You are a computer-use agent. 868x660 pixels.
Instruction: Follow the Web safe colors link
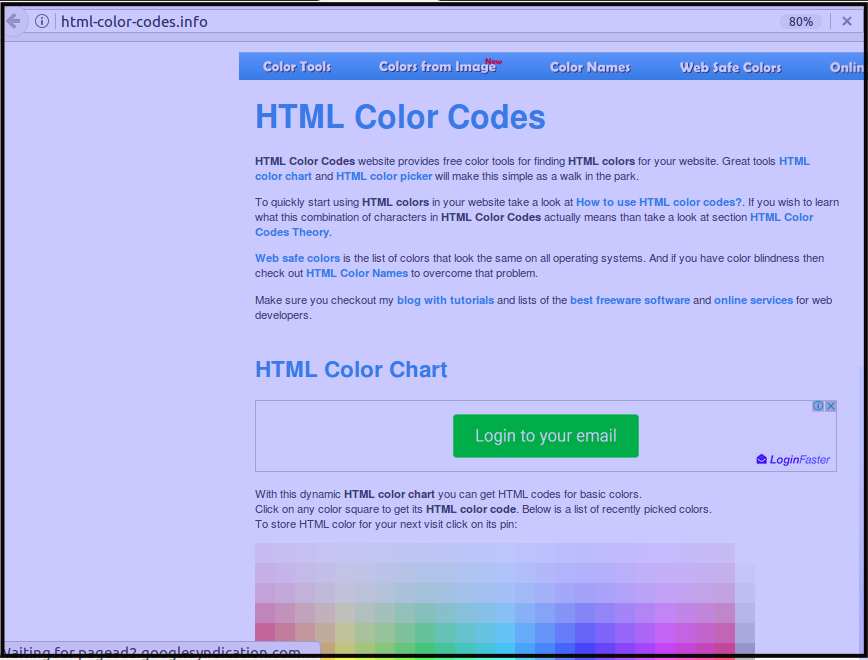tap(297, 258)
